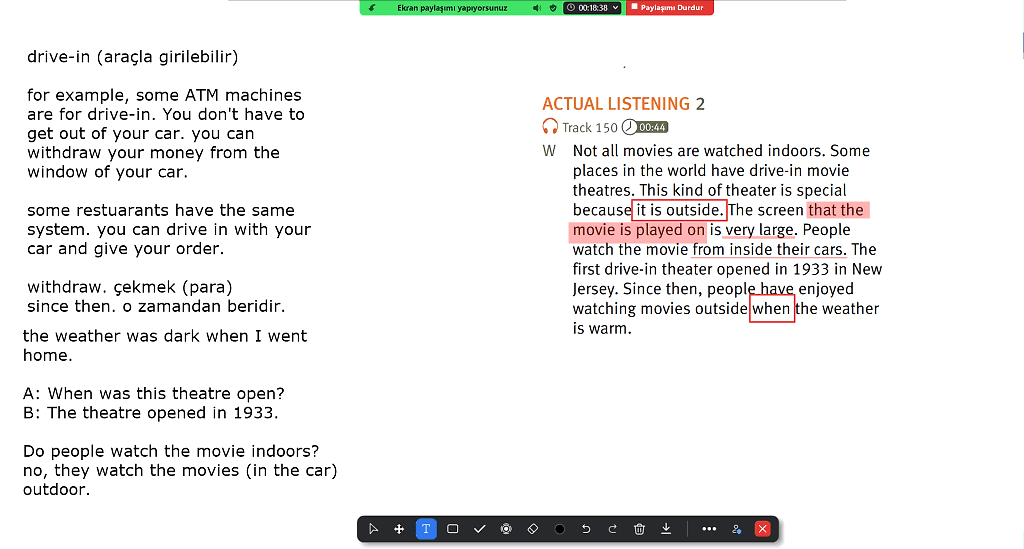The height and width of the screenshot is (549, 1024).
Task: Select the eraser tool
Action: click(x=533, y=529)
